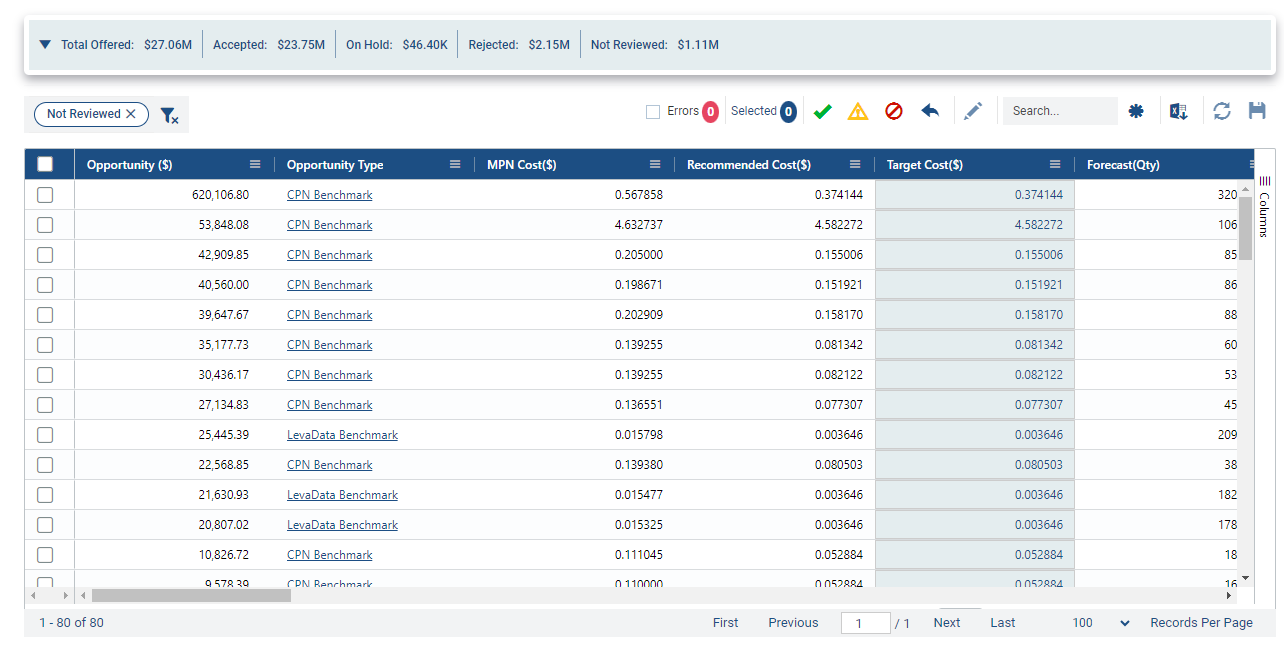1284x660 pixels.
Task: Click the green accept checkmark icon
Action: coord(822,112)
